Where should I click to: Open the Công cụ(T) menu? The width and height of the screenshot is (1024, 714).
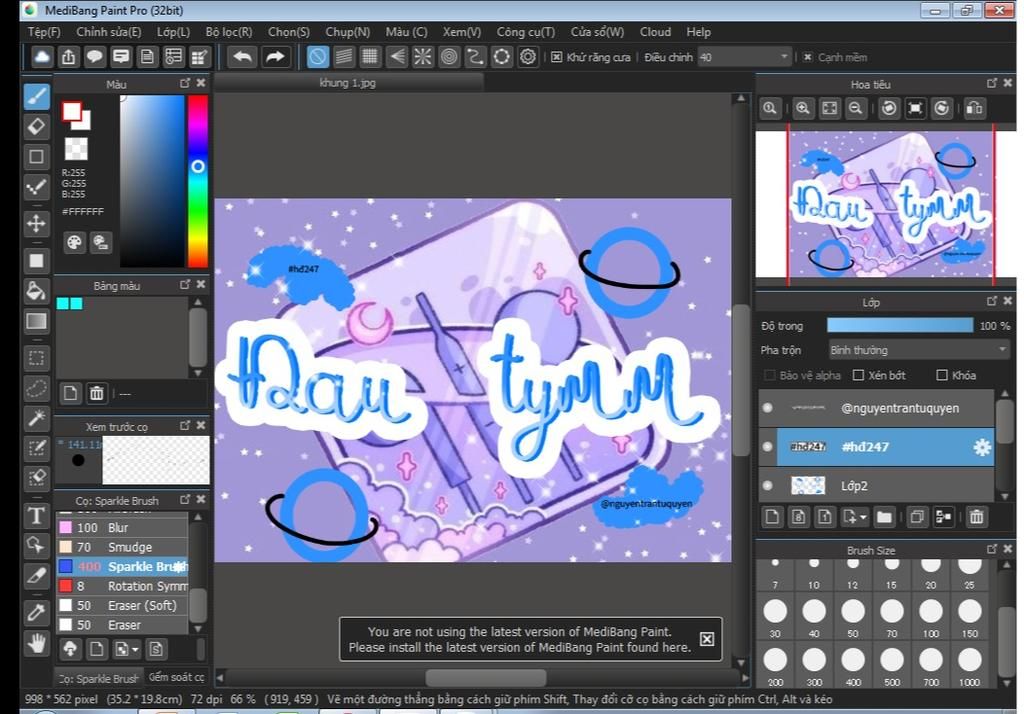(x=526, y=32)
